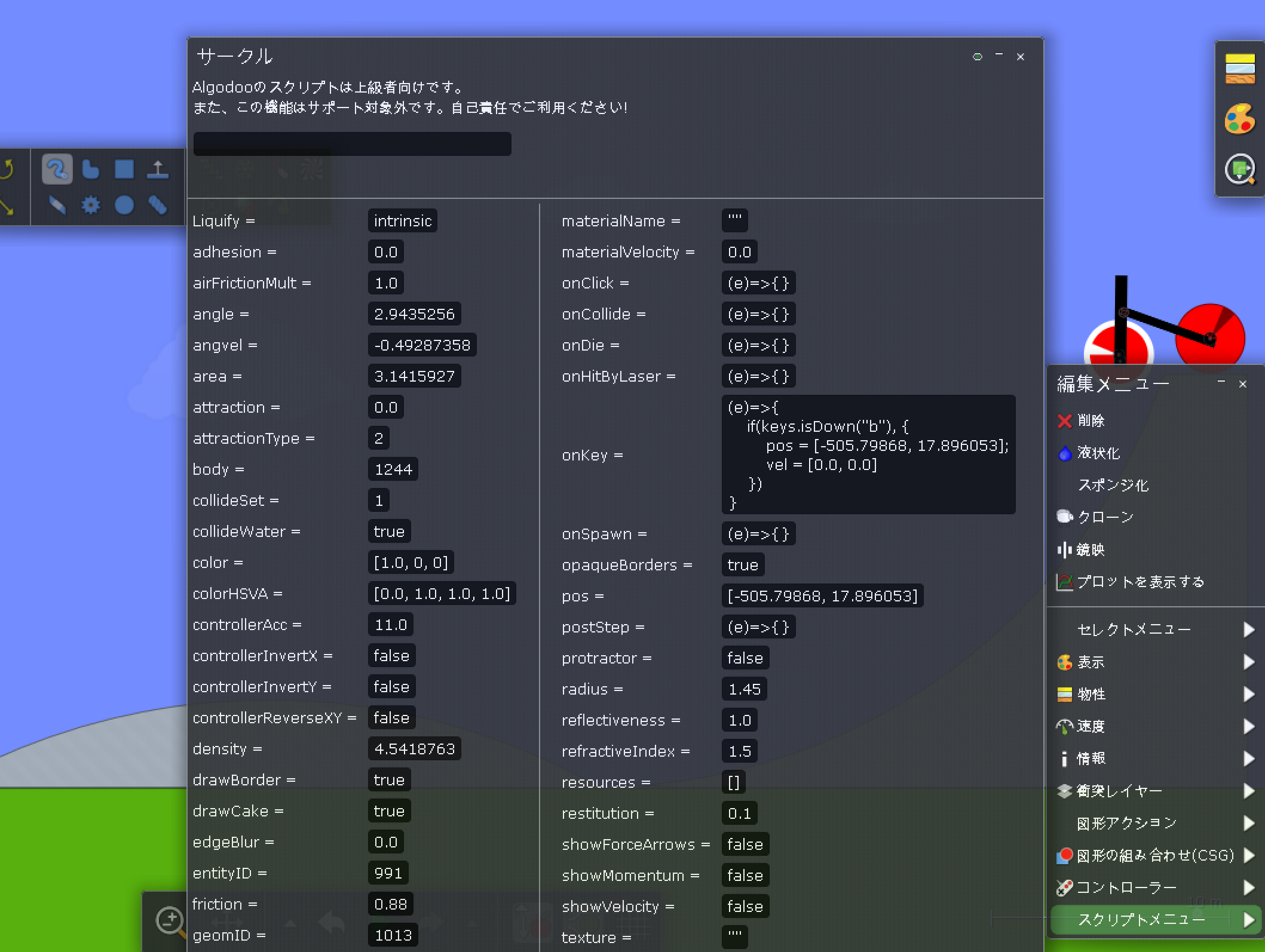Screen dimensions: 1265x952
Task: Select the Polygon tool
Action: [90, 170]
